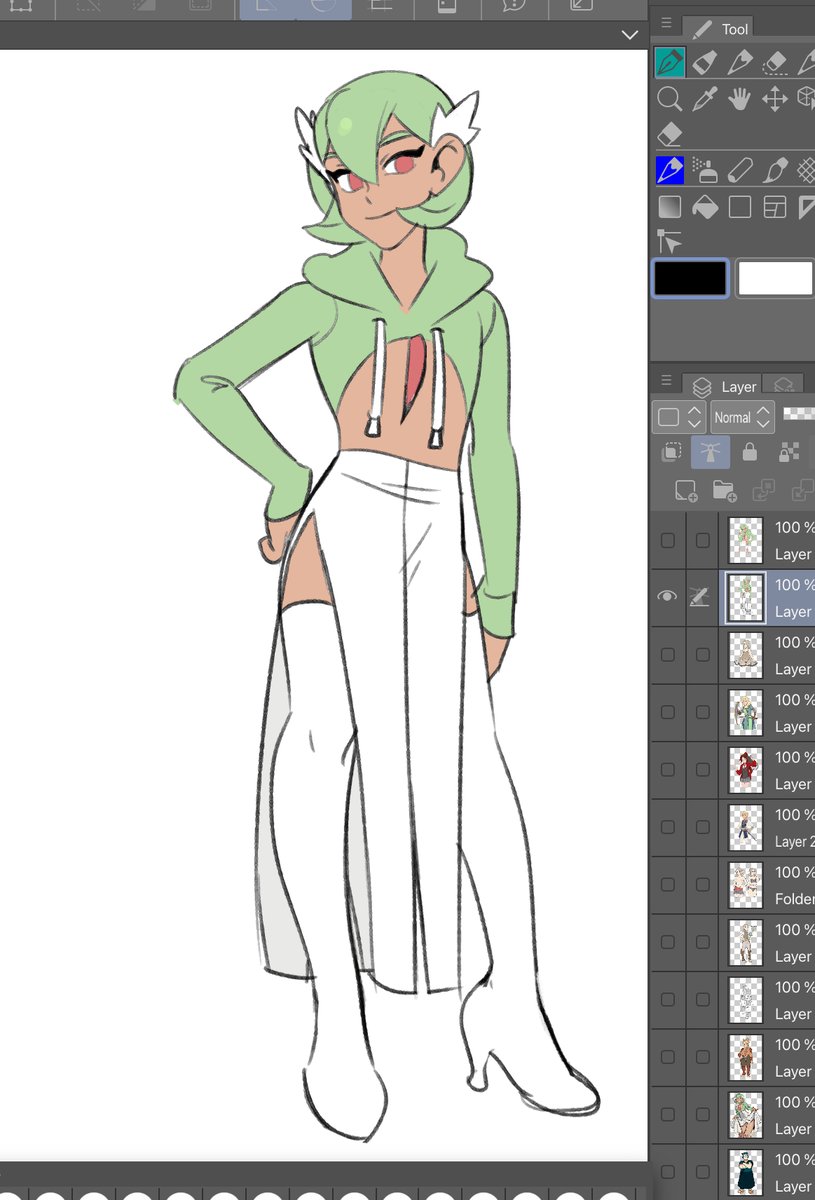Screen dimensions: 815x1200
Task: Toggle clip to layer below
Action: (670, 453)
